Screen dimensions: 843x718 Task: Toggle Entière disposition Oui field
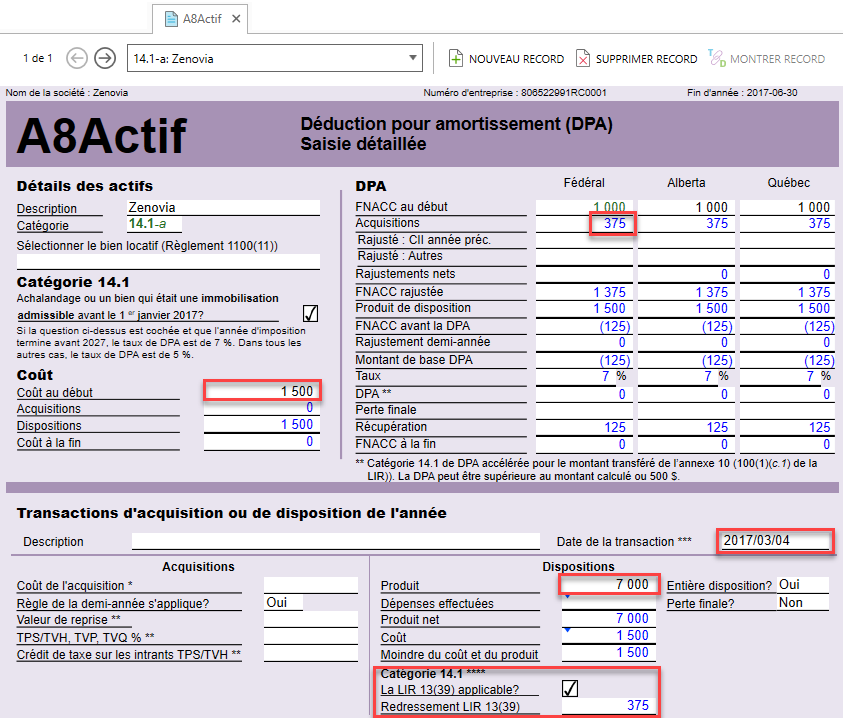pyautogui.click(x=803, y=585)
